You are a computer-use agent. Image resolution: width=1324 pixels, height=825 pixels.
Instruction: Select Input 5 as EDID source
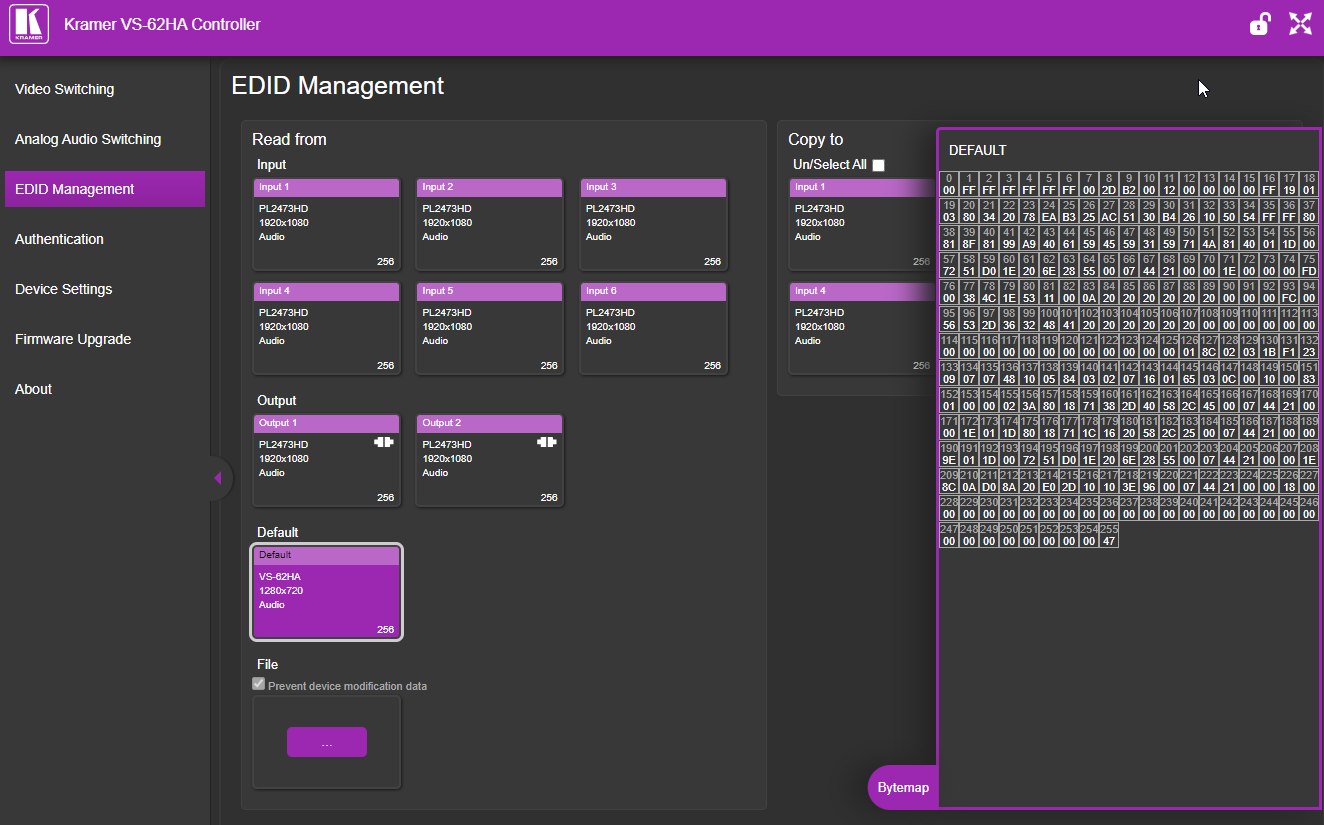pos(490,328)
